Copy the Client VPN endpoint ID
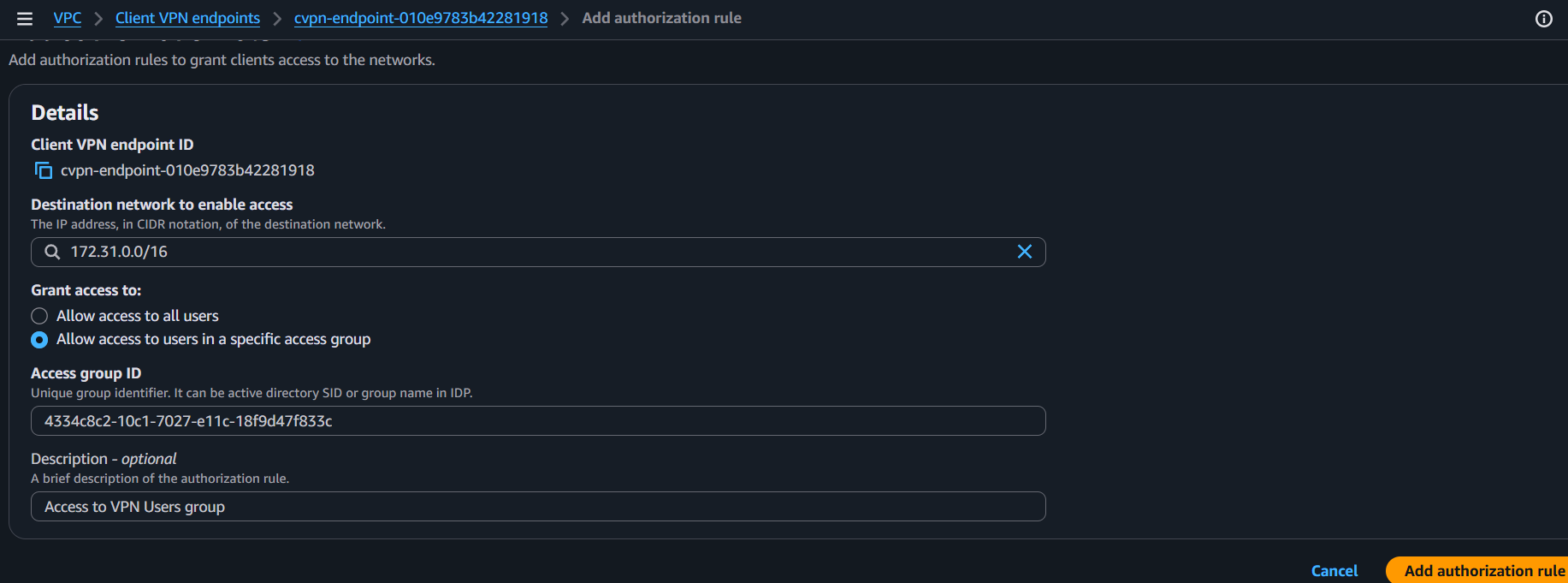This screenshot has width=1568, height=583. click(x=42, y=170)
